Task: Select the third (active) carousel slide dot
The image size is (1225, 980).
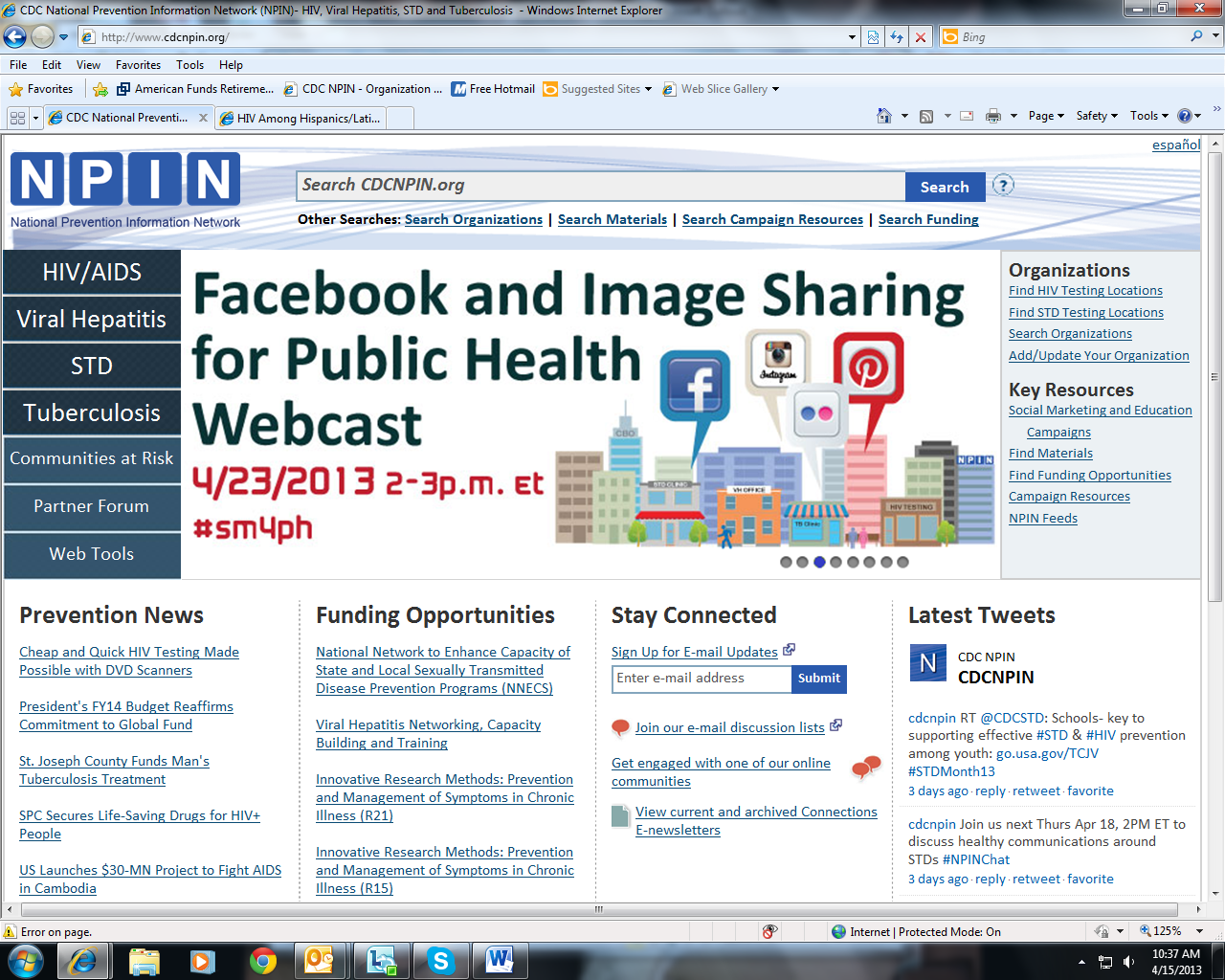Action: 819,562
